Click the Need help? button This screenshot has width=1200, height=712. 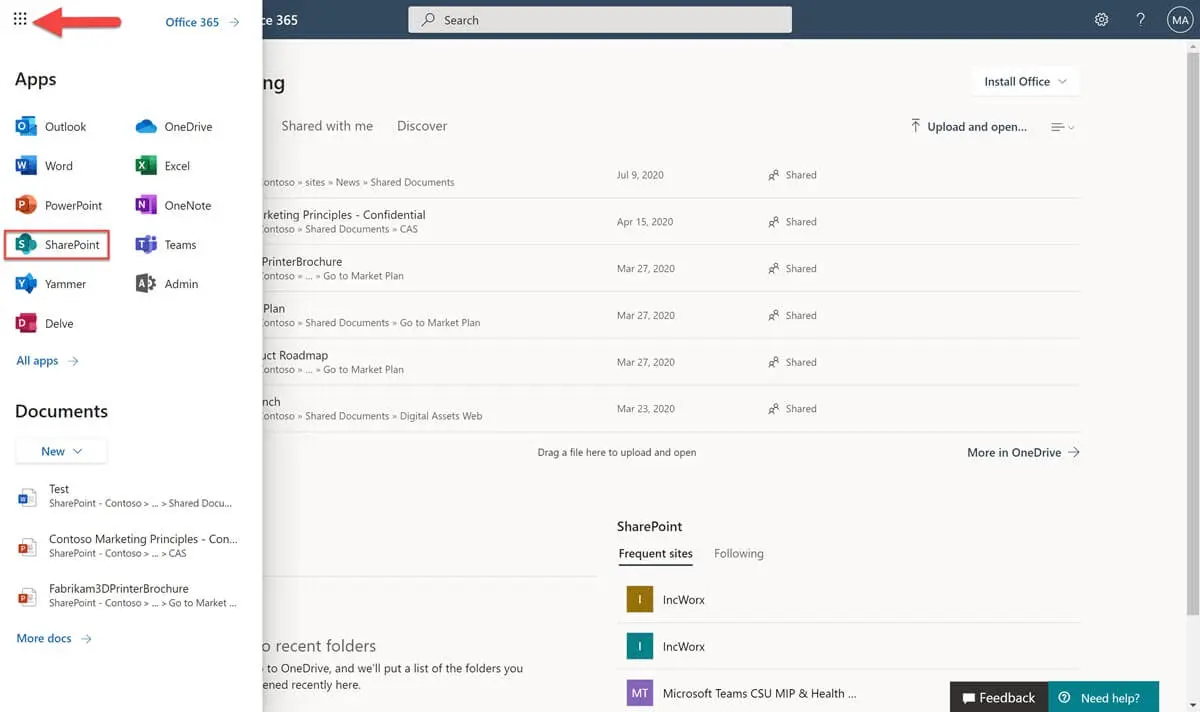pyautogui.click(x=1103, y=697)
